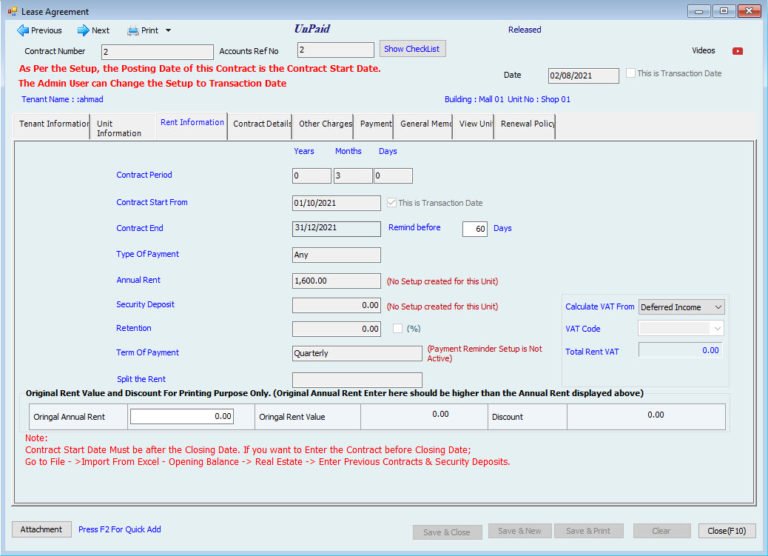Click the Contract Period Months field
Image resolution: width=768 pixels, height=556 pixels.
(353, 176)
